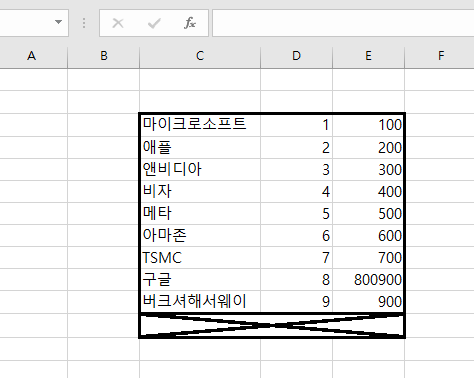Select the cell with value 200
The width and height of the screenshot is (474, 378).
[368, 147]
